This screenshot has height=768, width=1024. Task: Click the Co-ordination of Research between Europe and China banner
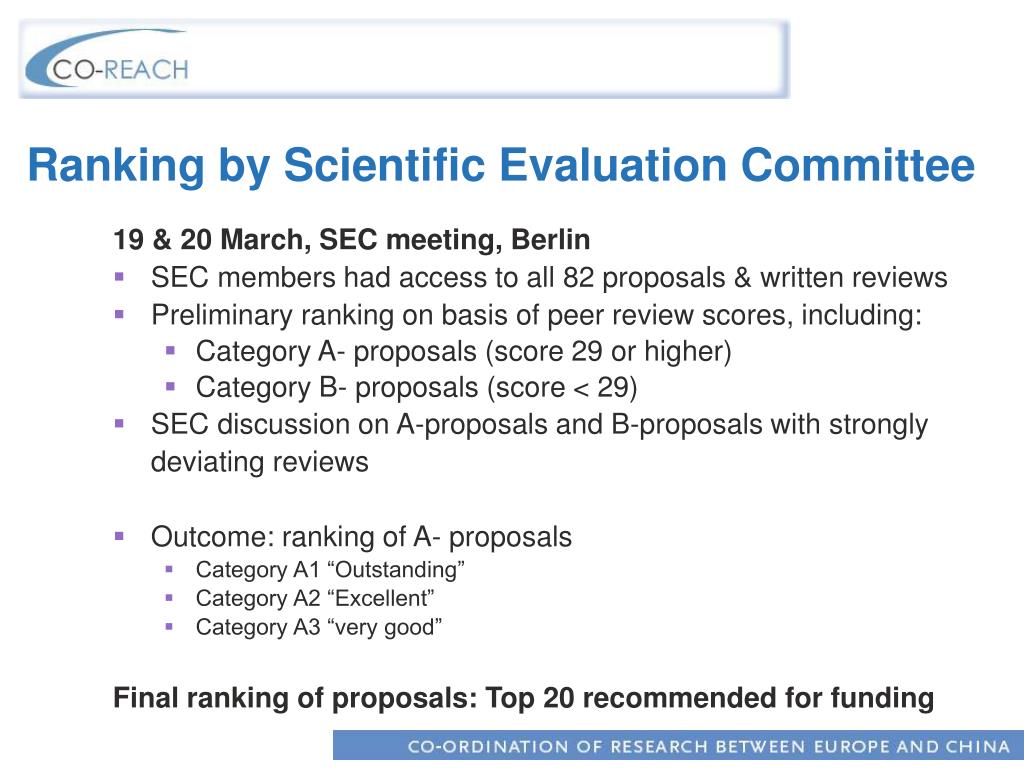click(x=679, y=746)
